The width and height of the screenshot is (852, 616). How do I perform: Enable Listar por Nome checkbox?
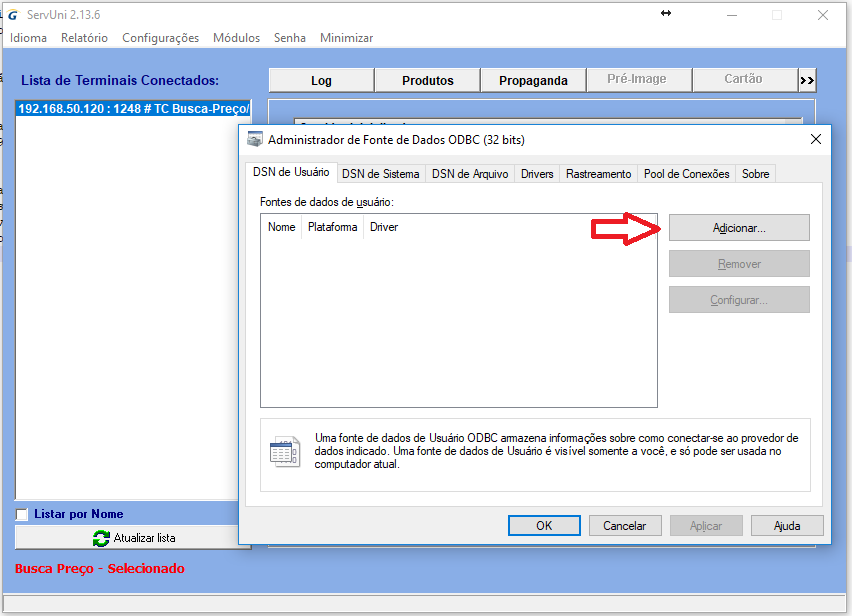click(22, 515)
